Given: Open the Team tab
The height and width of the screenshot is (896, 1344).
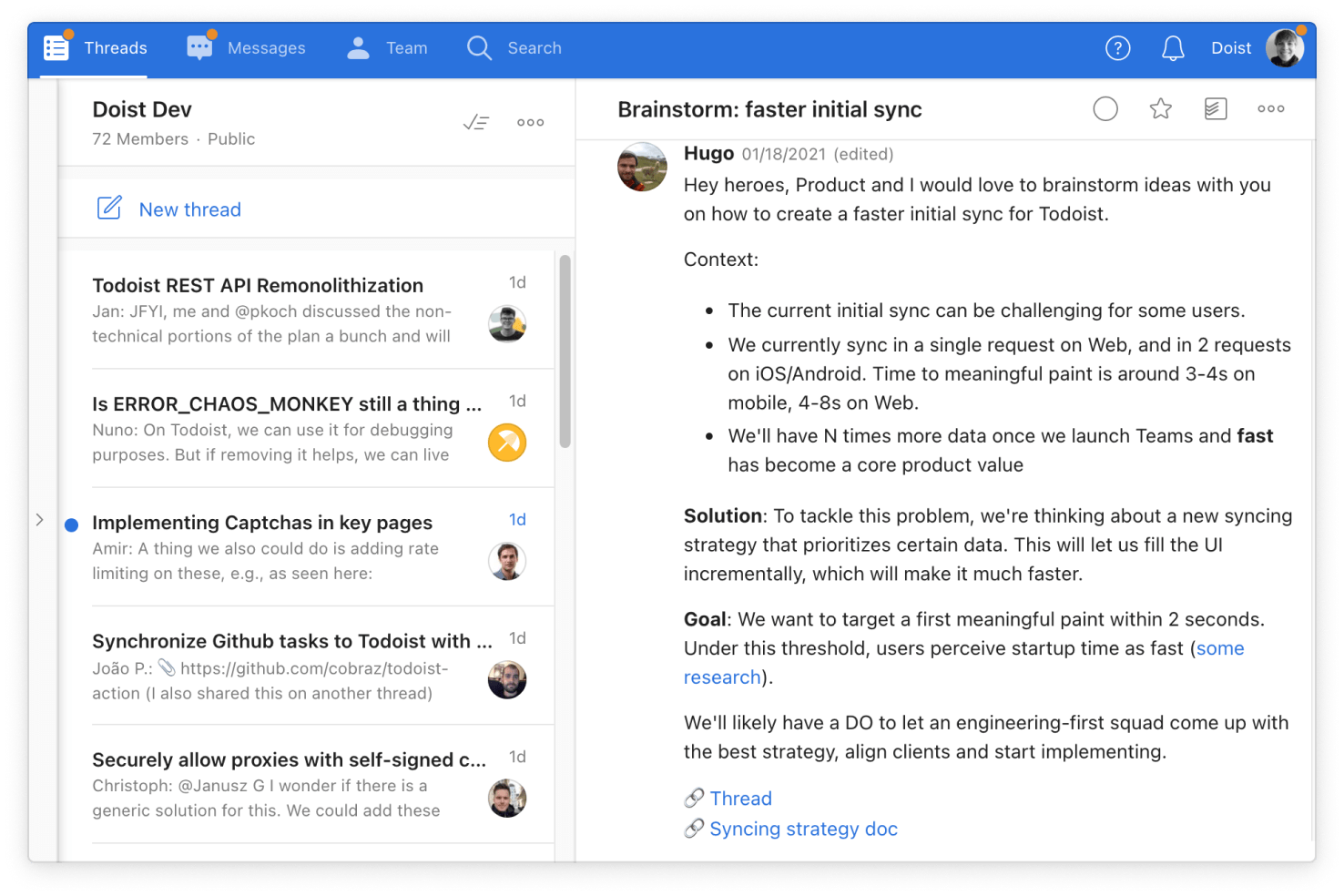Looking at the screenshot, I should (x=387, y=48).
